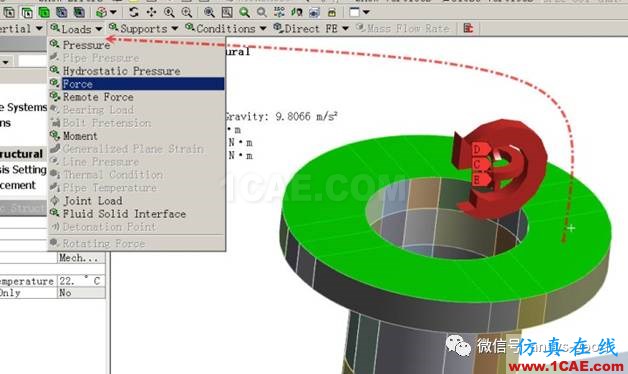Set the ISO isometric view
The image size is (628, 374).
click(280, 12)
